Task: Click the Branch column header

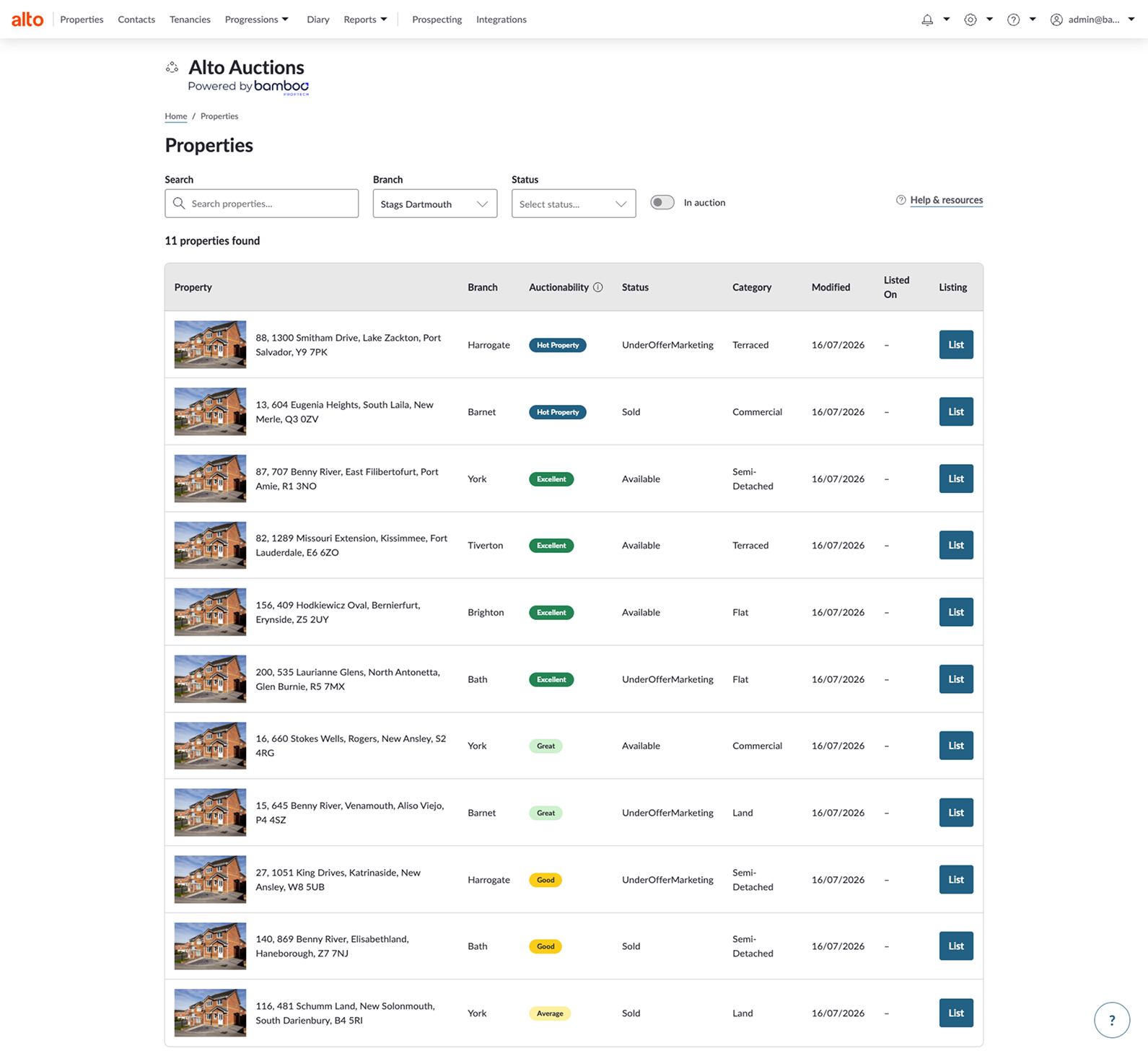Action: click(483, 287)
